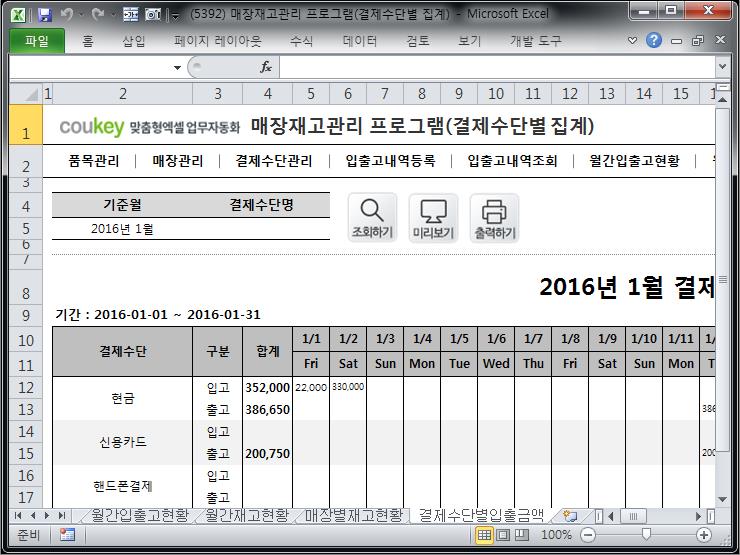This screenshot has height=555, width=740.
Task: Go to the 품목관리 sheet link
Action: click(94, 161)
